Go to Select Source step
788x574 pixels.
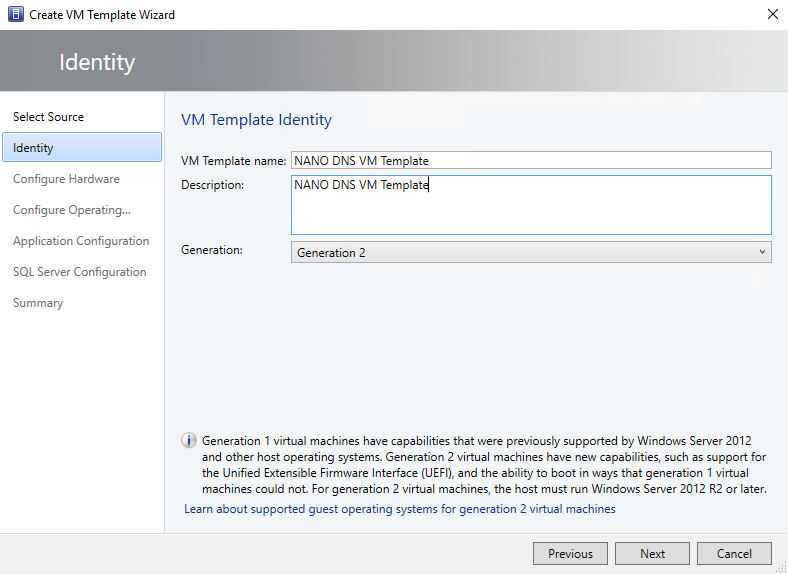48,117
